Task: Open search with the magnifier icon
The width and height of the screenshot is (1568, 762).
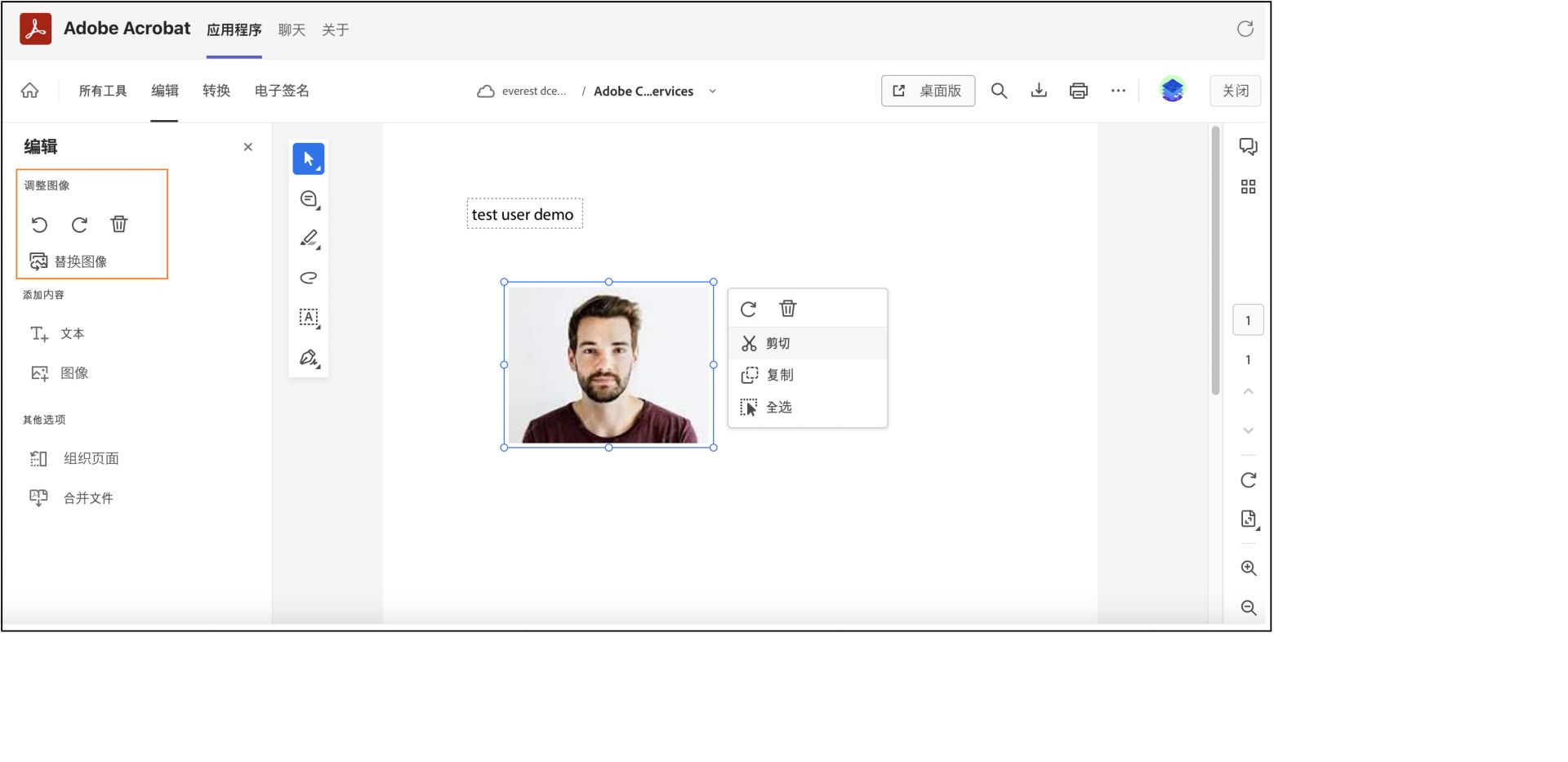Action: pos(999,91)
